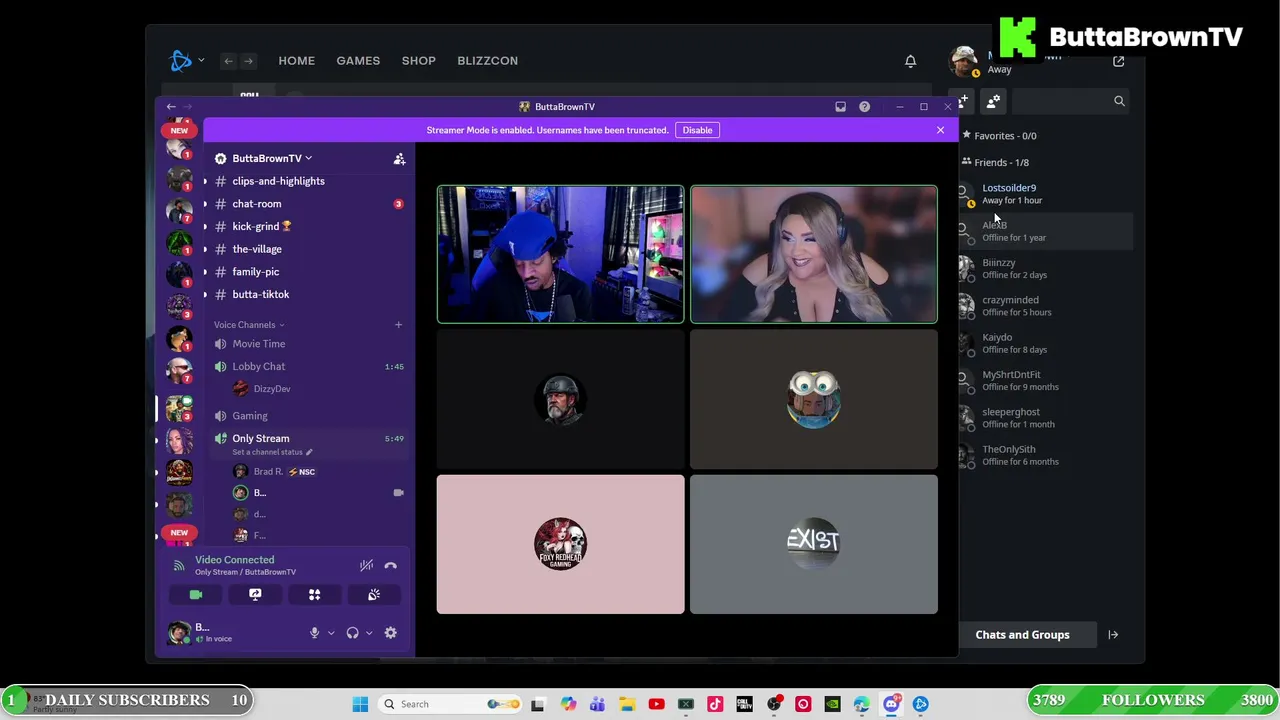1280x720 pixels.
Task: Open Chats and Groups in Battle.net
Action: [1022, 635]
